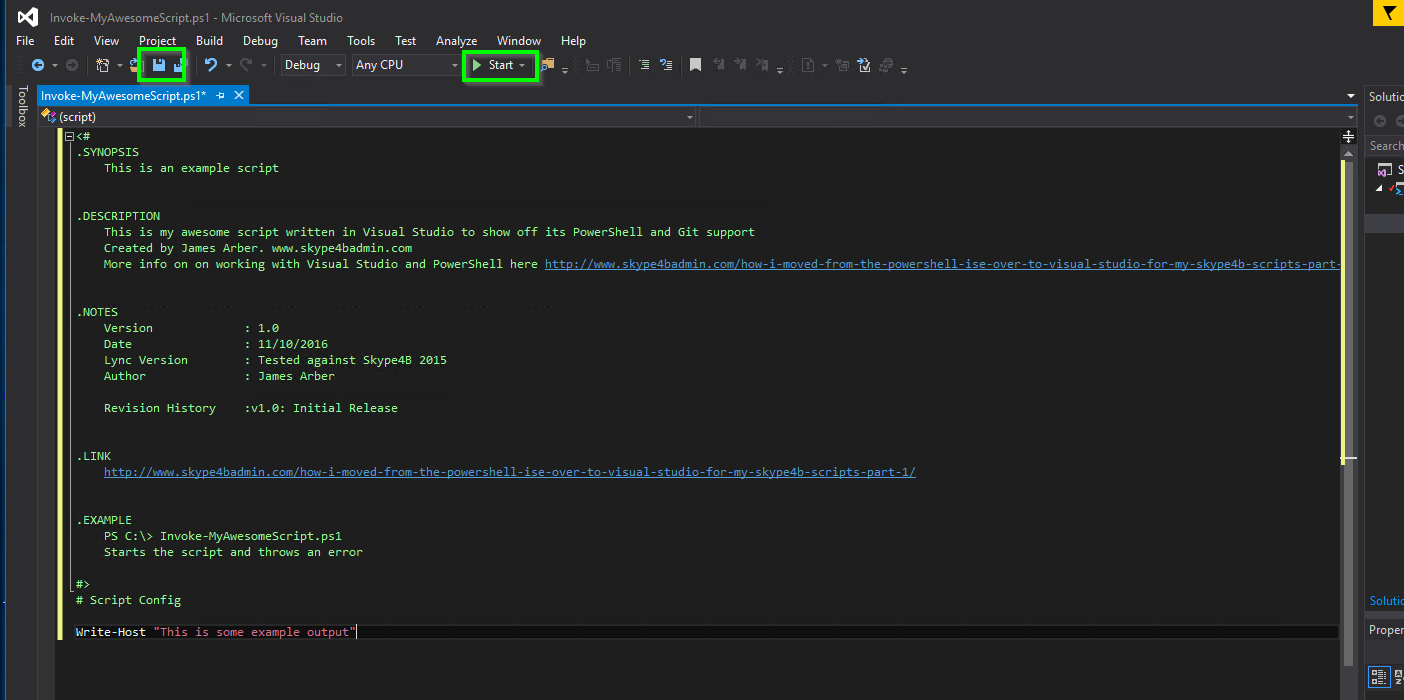1404x700 pixels.
Task: Switch to Solution Explorer bottom tab
Action: 1386,601
